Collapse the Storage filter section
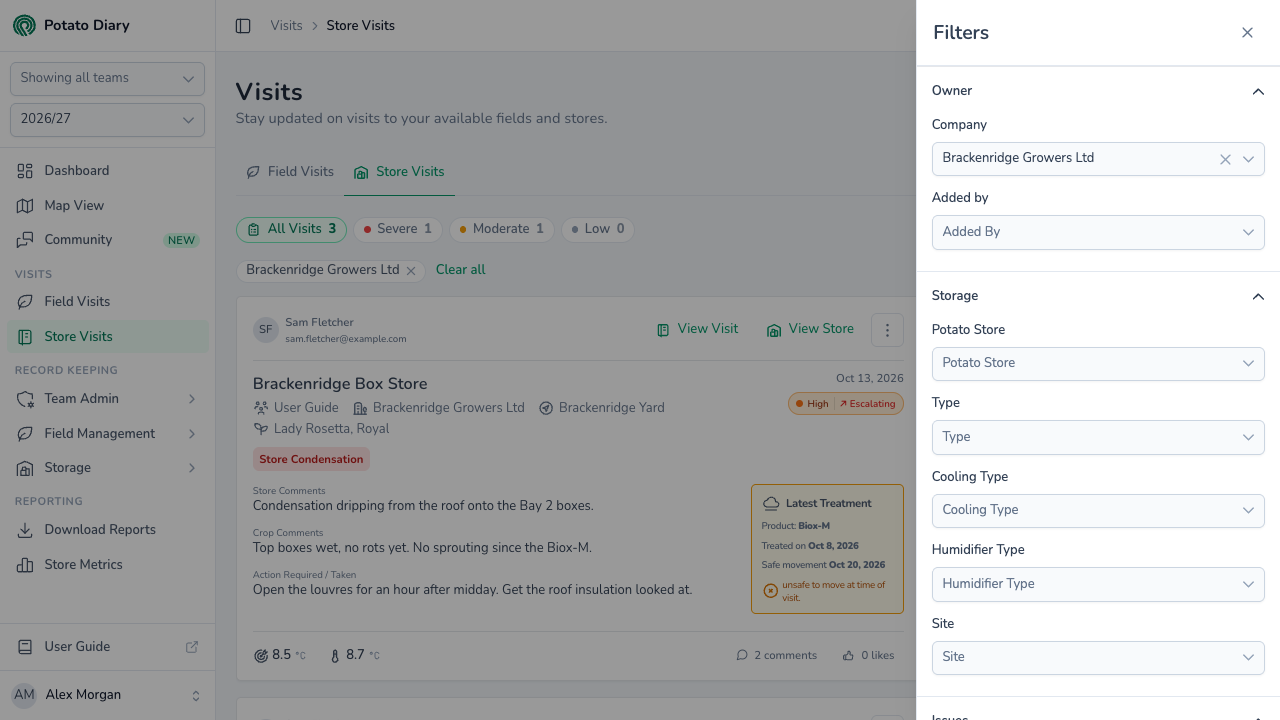This screenshot has height=720, width=1280. (x=1258, y=297)
